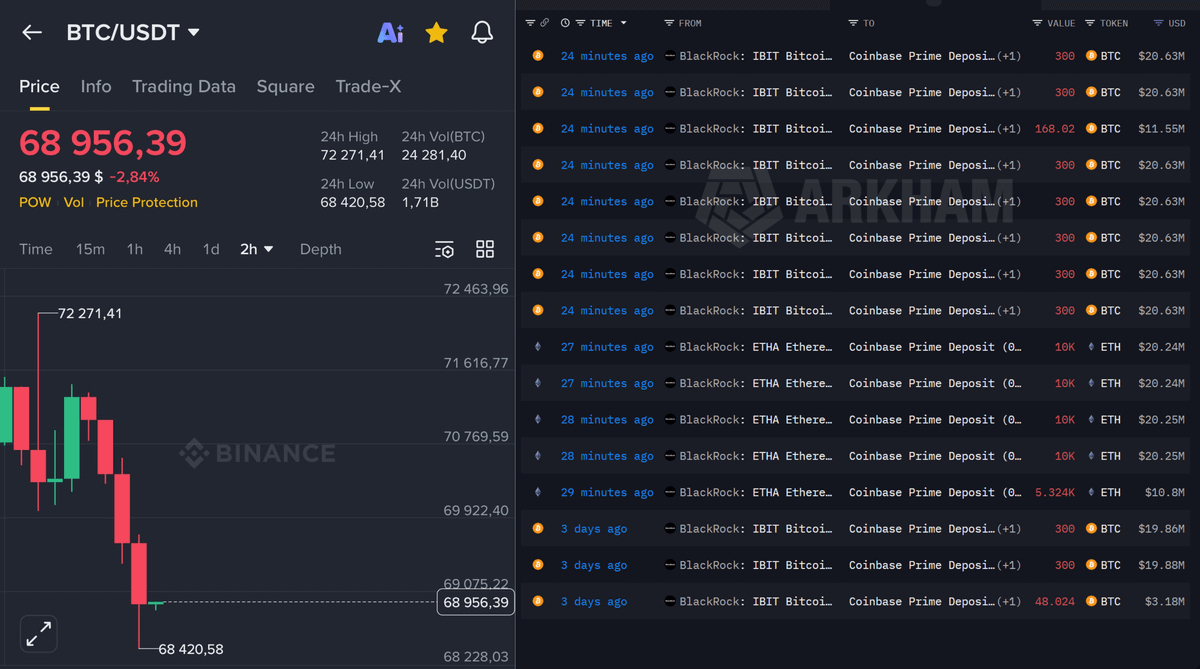Click the $19.88M USD amount
This screenshot has height=669, width=1200.
click(x=1162, y=565)
